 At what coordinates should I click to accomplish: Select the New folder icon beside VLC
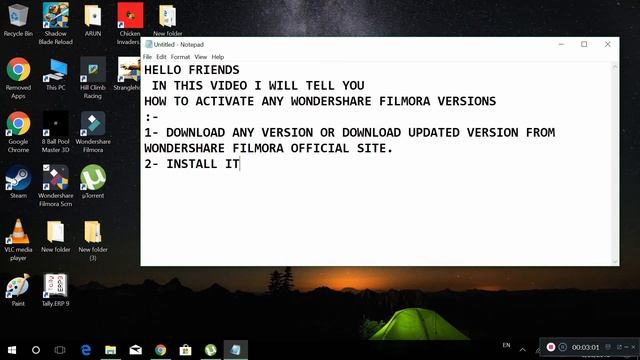tap(56, 236)
